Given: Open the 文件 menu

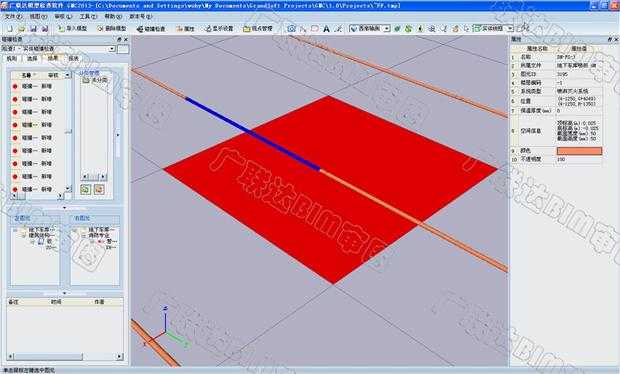Looking at the screenshot, I should click(x=13, y=17).
